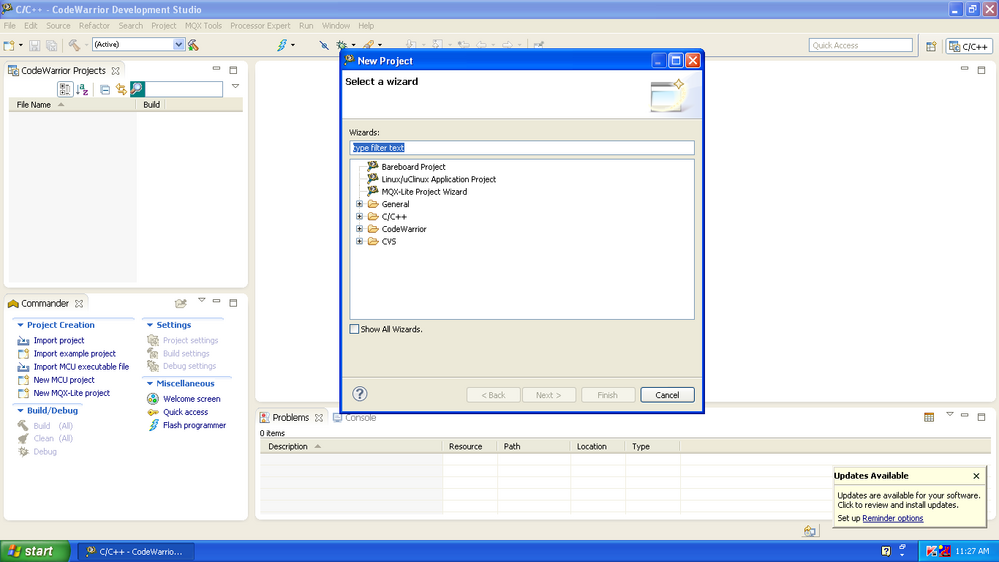The height and width of the screenshot is (562, 999).
Task: Click the Cancel button in New Project
Action: point(667,395)
